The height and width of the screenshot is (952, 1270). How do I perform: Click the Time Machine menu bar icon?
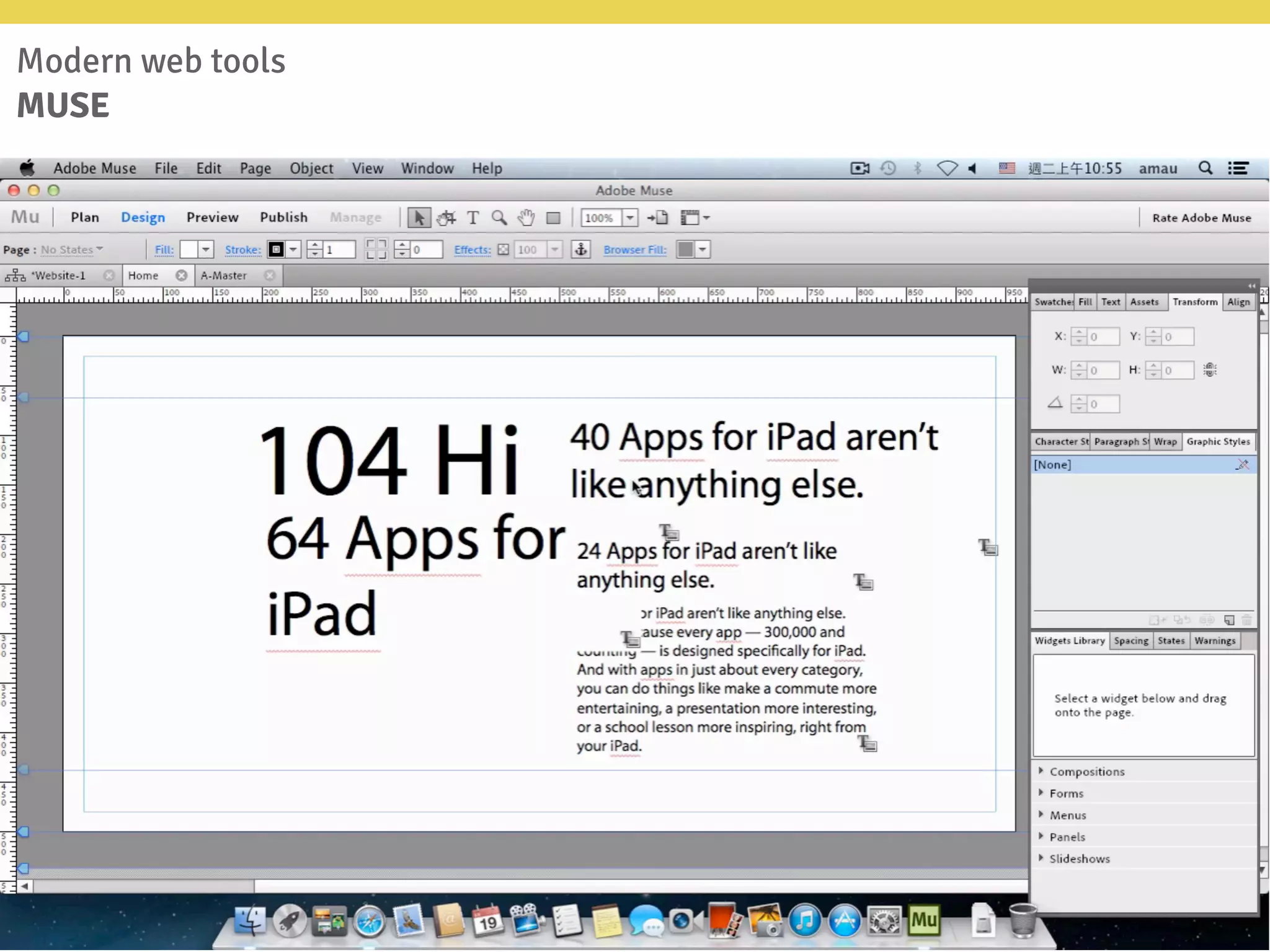888,168
